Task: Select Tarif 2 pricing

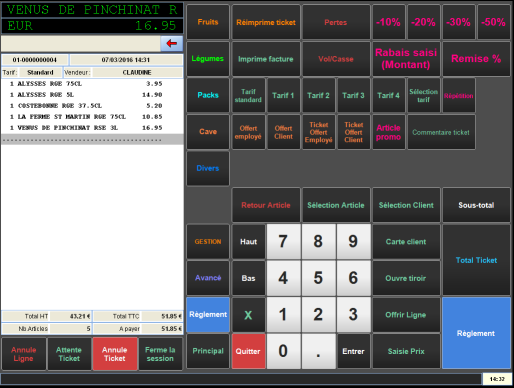Action: click(x=318, y=95)
